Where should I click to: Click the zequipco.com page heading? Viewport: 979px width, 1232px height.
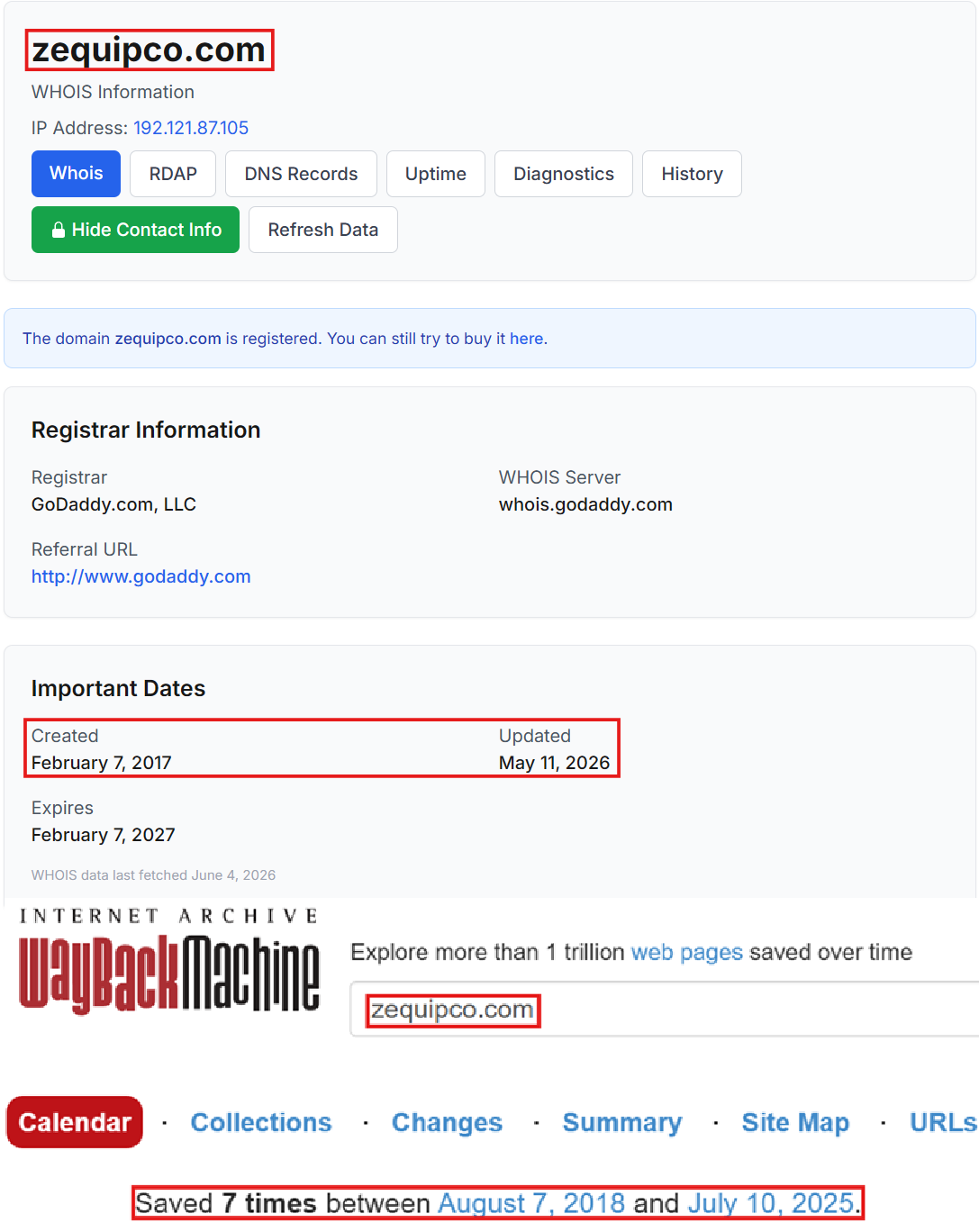point(149,50)
